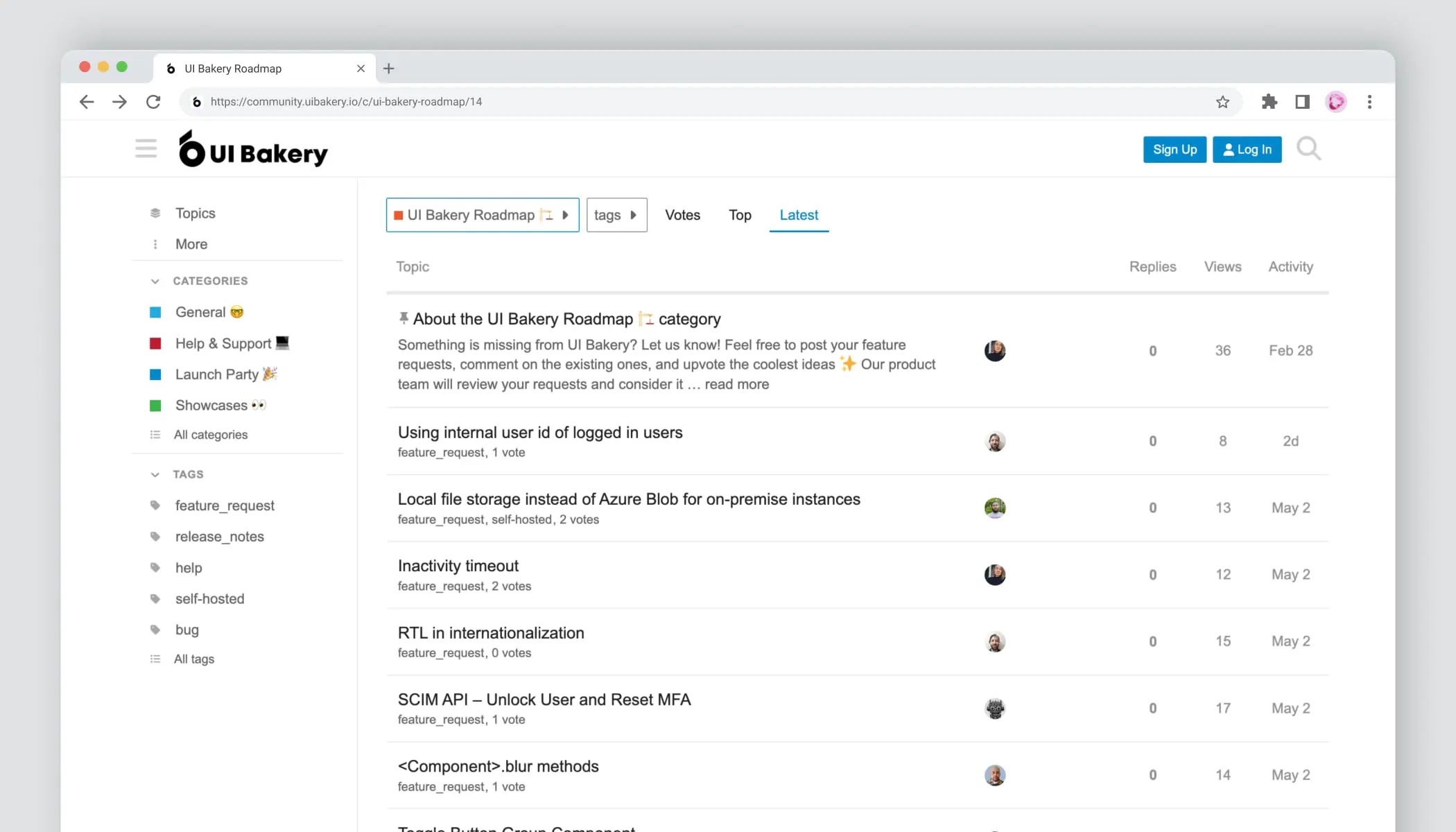
Task: Click the tag icon beside release_notes
Action: (155, 537)
